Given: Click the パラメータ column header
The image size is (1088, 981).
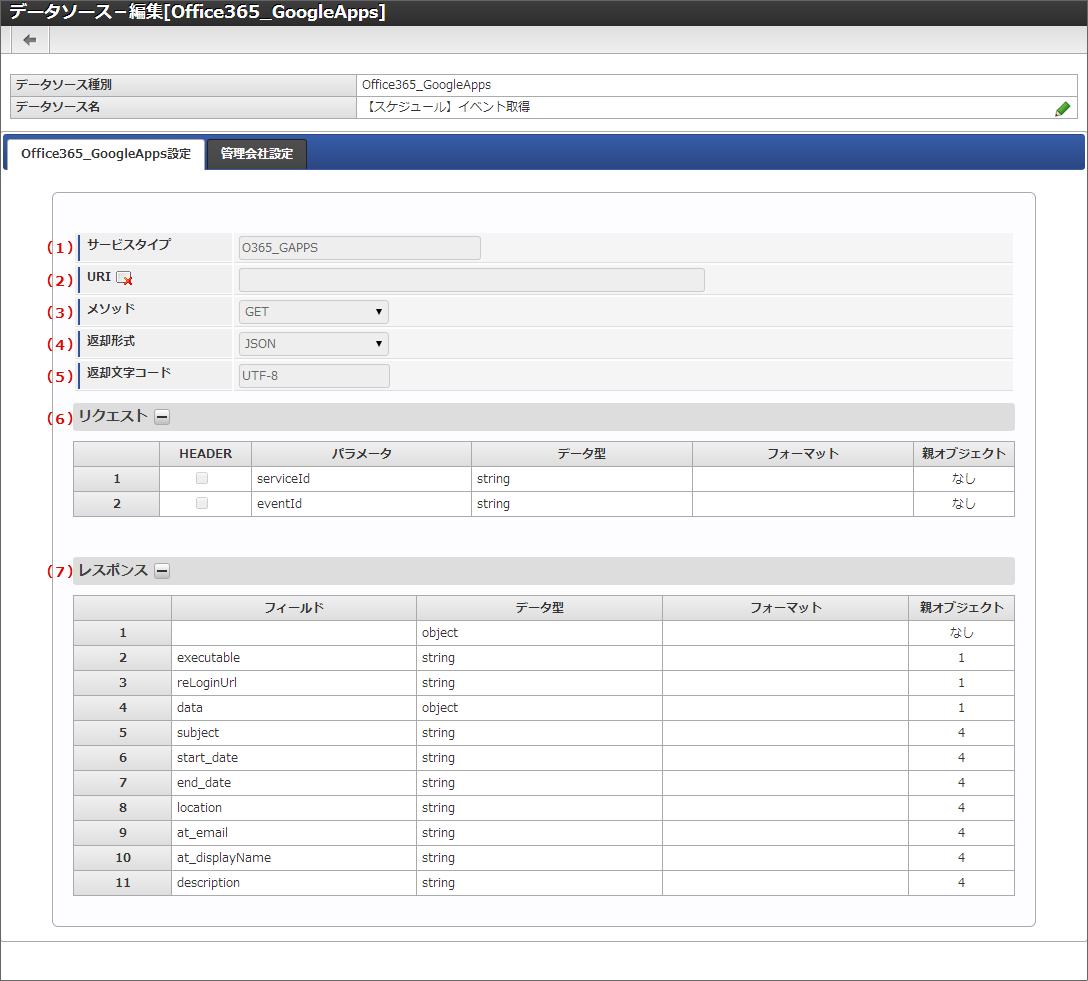Looking at the screenshot, I should [361, 454].
